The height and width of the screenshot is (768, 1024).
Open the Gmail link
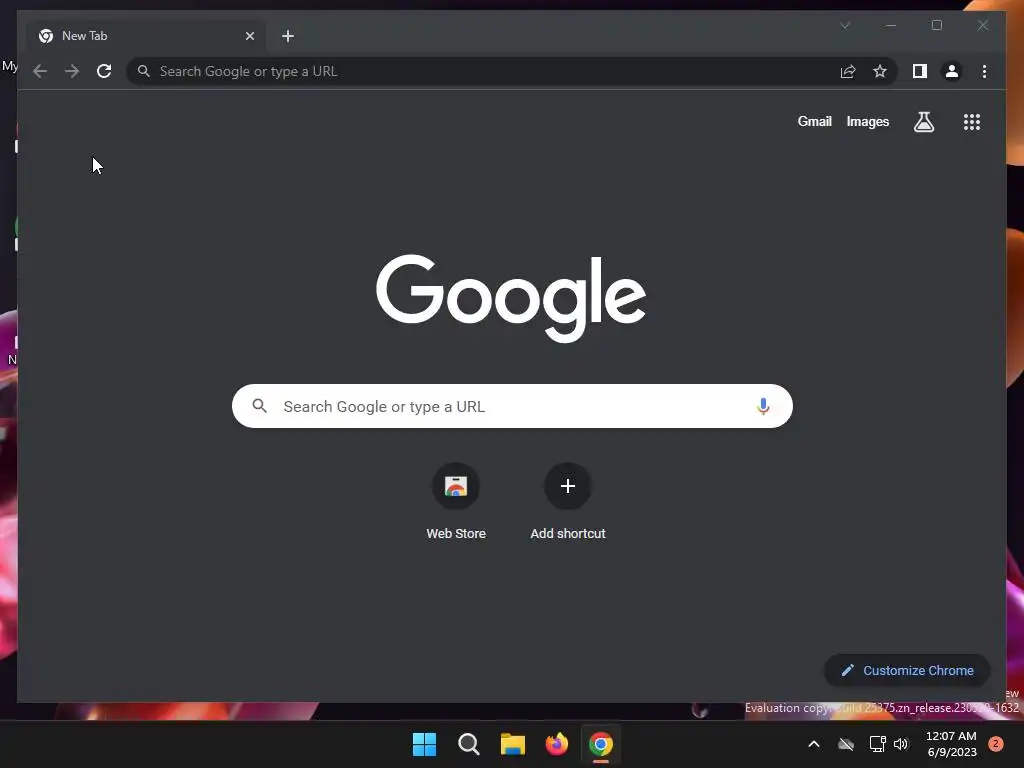pyautogui.click(x=814, y=121)
